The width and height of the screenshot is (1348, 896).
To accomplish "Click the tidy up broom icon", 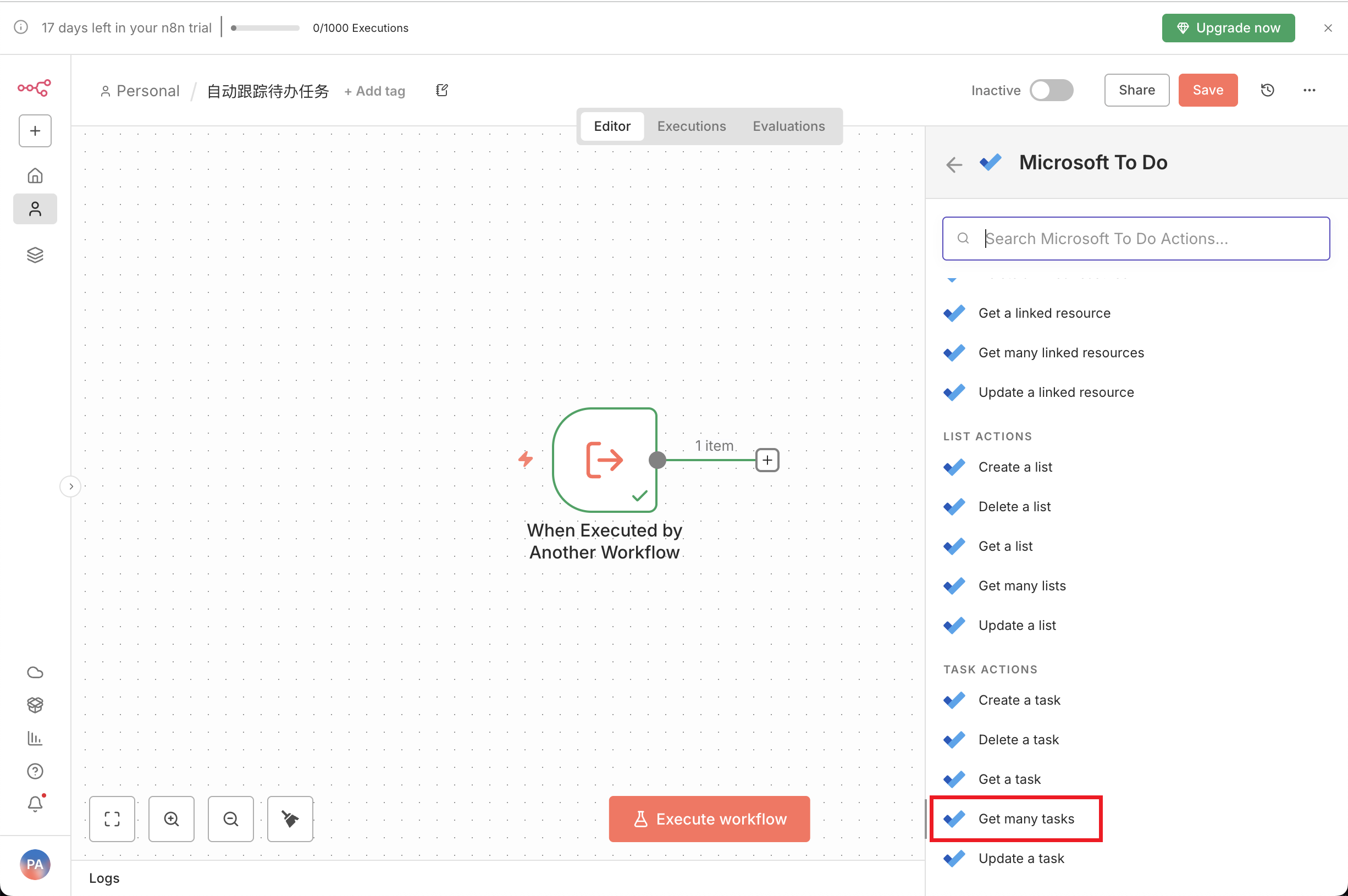I will [x=290, y=819].
